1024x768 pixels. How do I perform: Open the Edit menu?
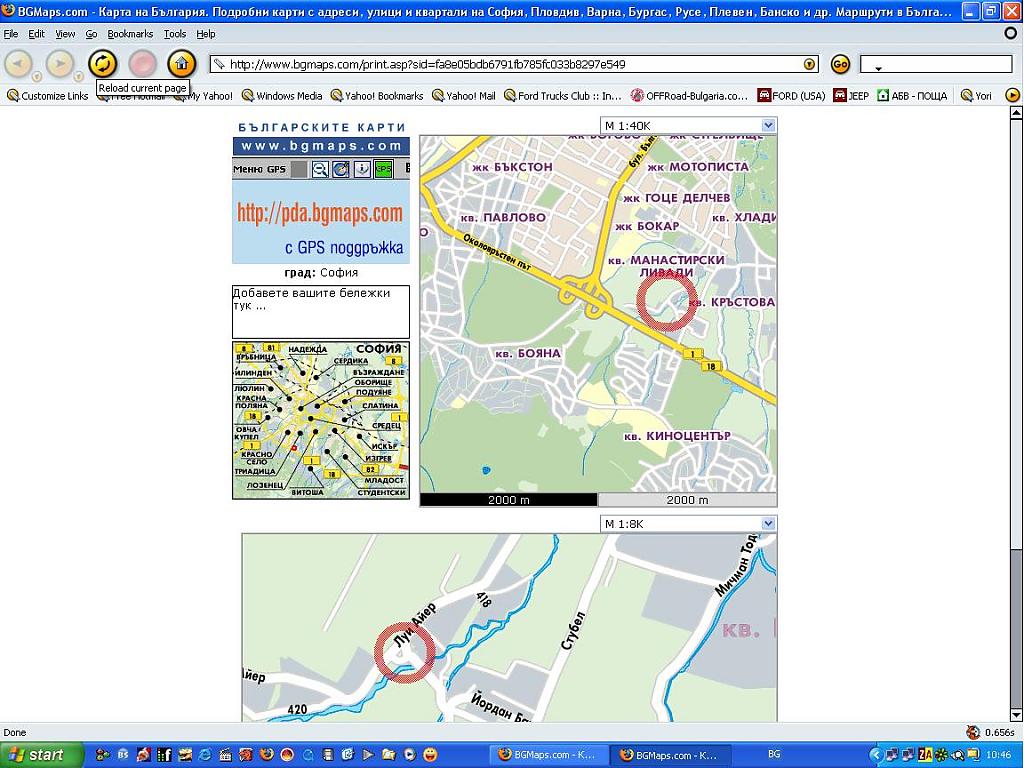37,34
